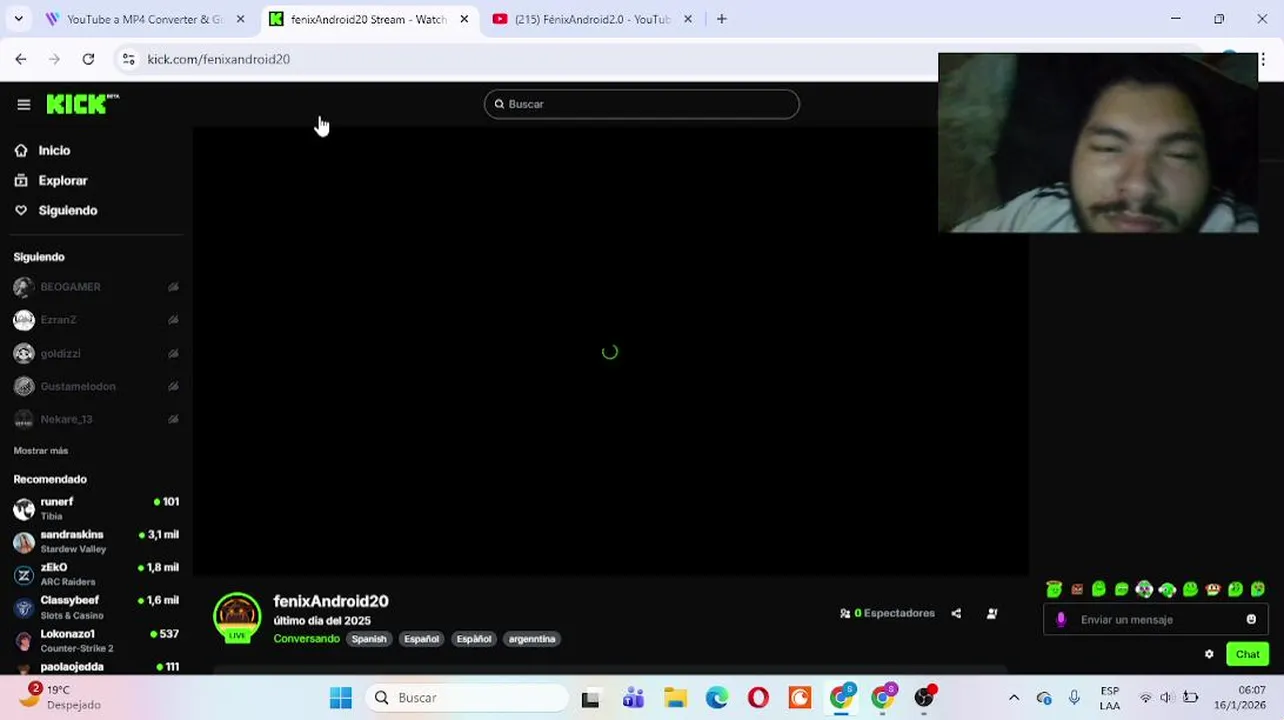The image size is (1284, 720).
Task: Open OBS Studio from the taskbar
Action: (924, 698)
